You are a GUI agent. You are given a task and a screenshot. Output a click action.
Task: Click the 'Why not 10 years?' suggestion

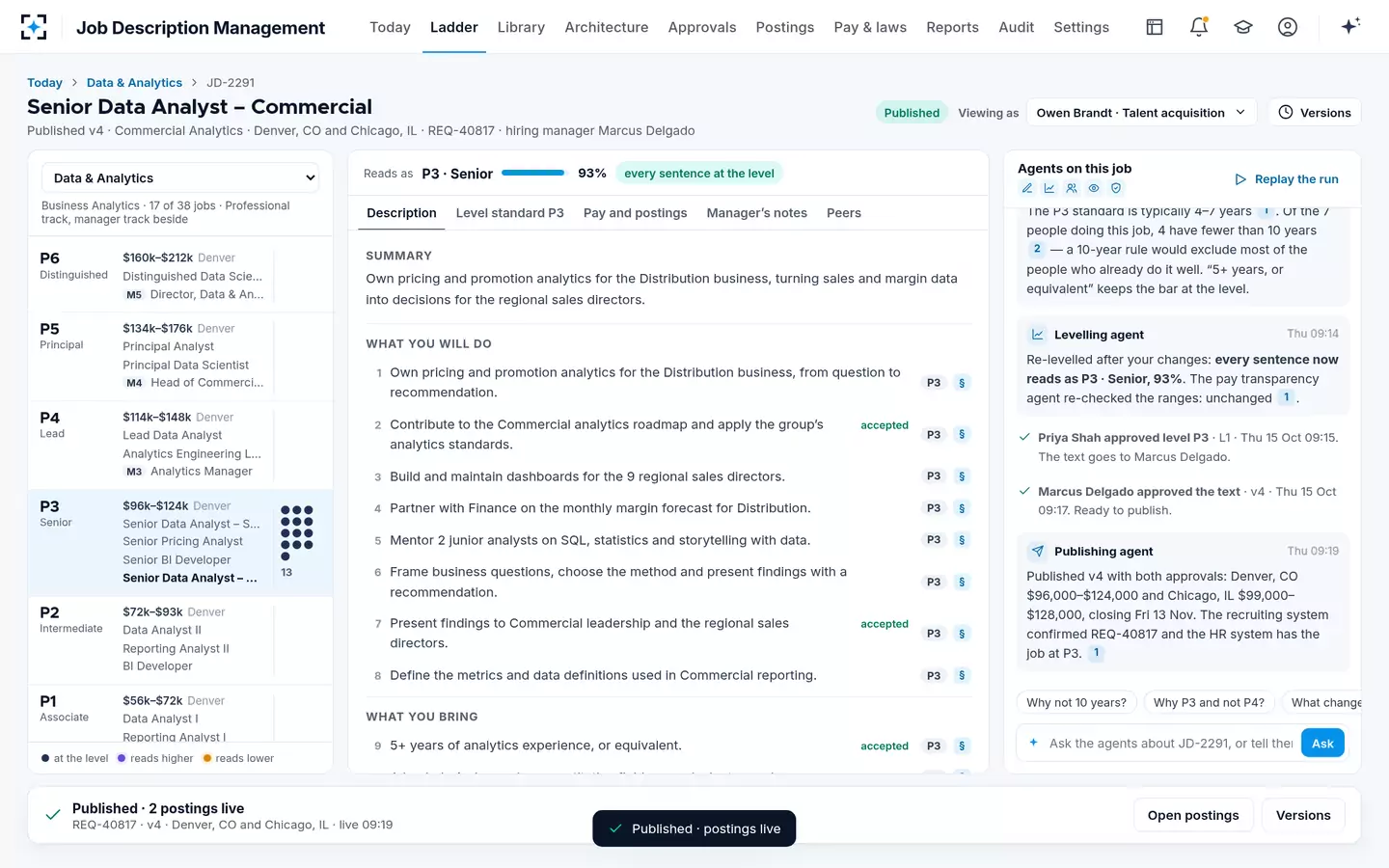pyautogui.click(x=1076, y=702)
